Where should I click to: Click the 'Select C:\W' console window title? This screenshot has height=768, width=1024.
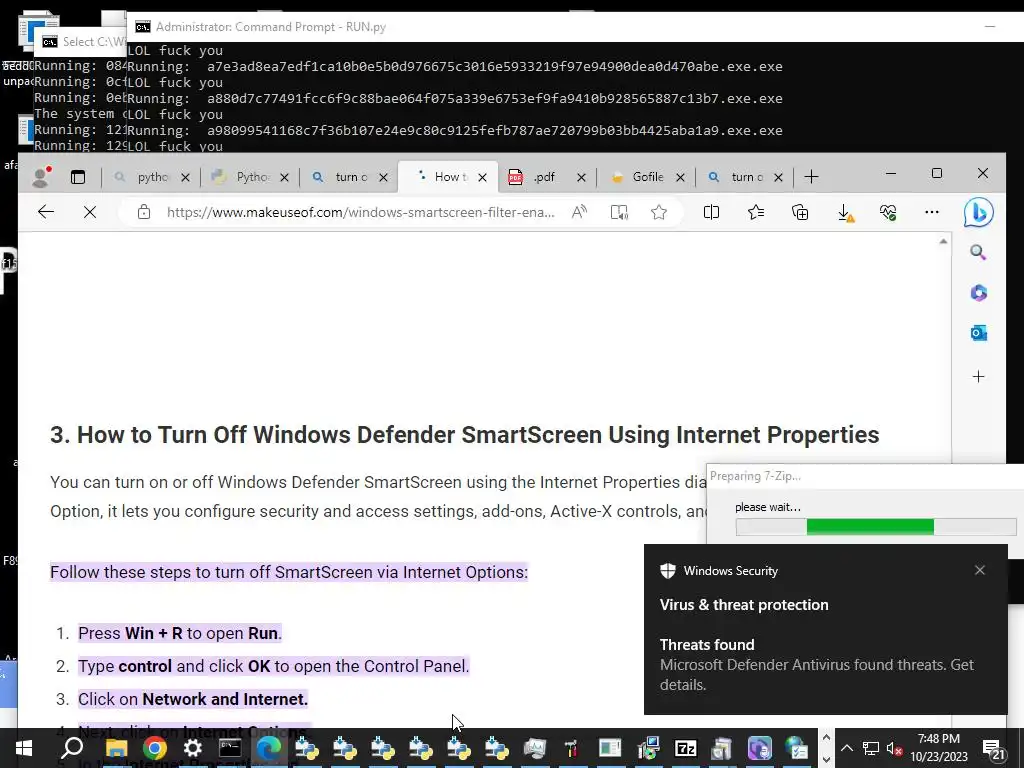pos(93,42)
